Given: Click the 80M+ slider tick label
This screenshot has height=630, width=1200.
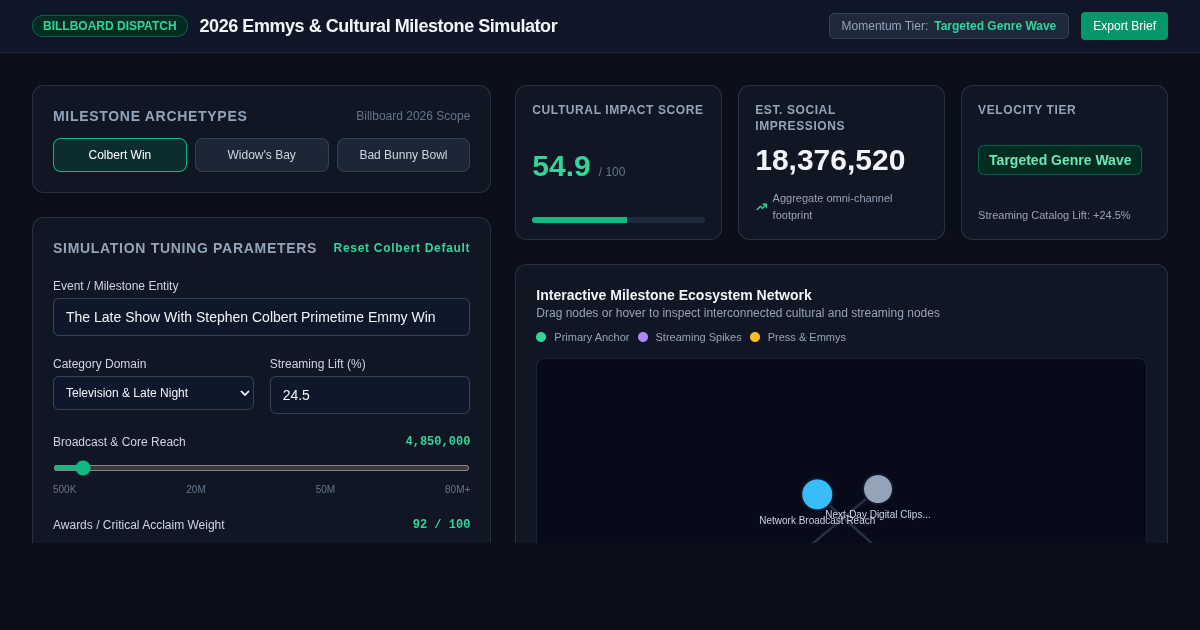Looking at the screenshot, I should coord(457,490).
